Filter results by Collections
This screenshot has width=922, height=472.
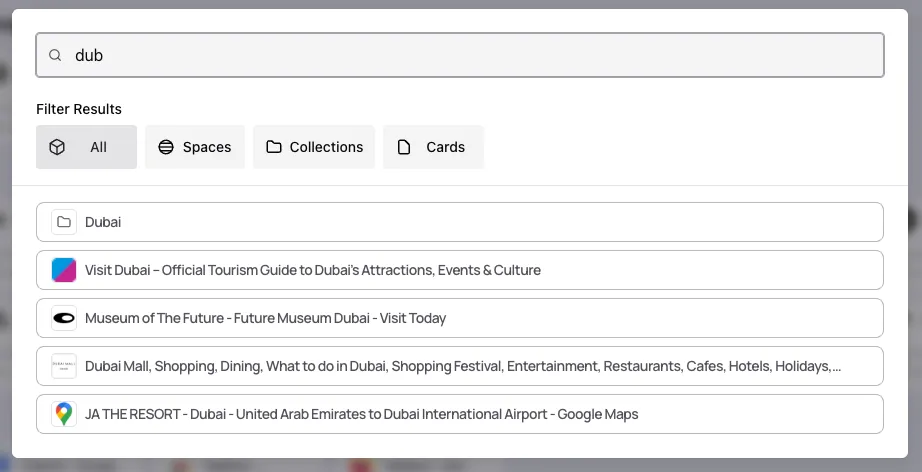click(x=314, y=147)
